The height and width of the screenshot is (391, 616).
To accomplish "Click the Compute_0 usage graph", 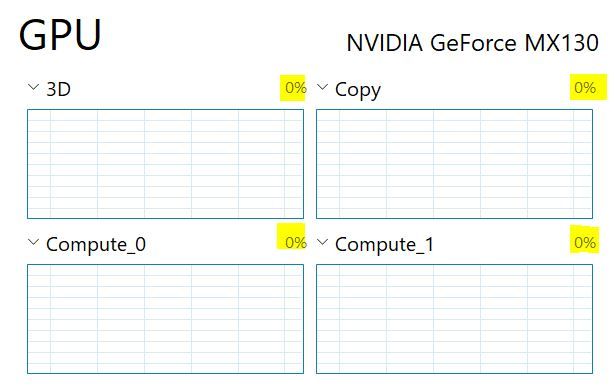I will point(165,319).
